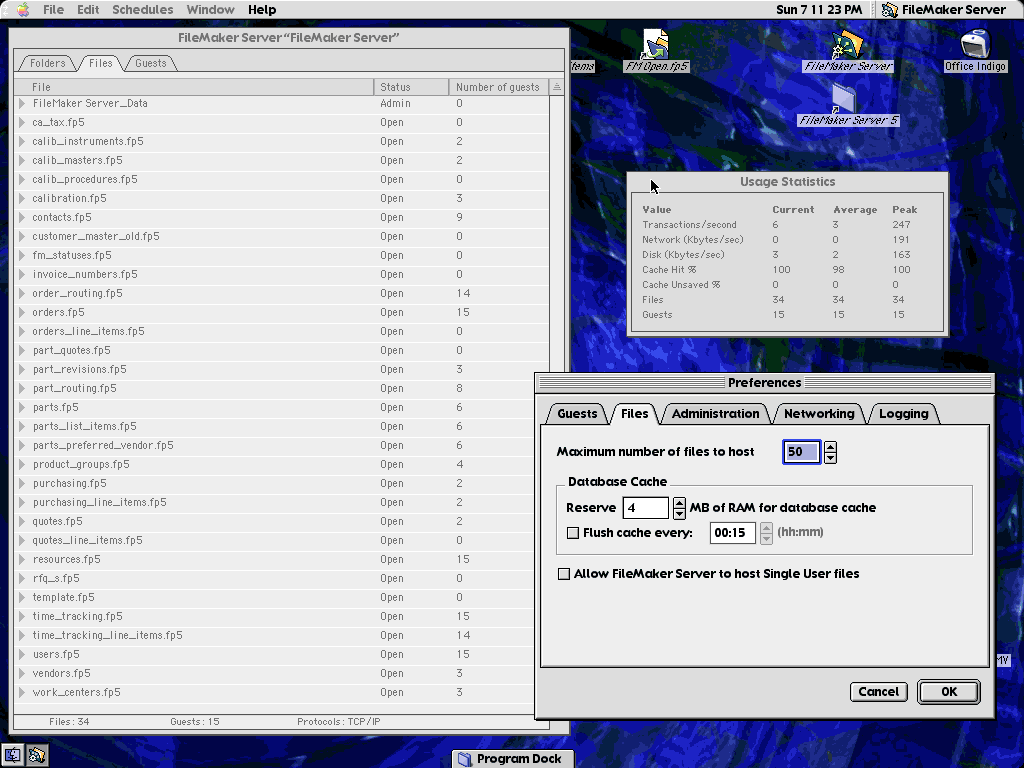Viewport: 1024px width, 768px height.
Task: Decrease maximum number of files stepper
Action: click(x=830, y=457)
